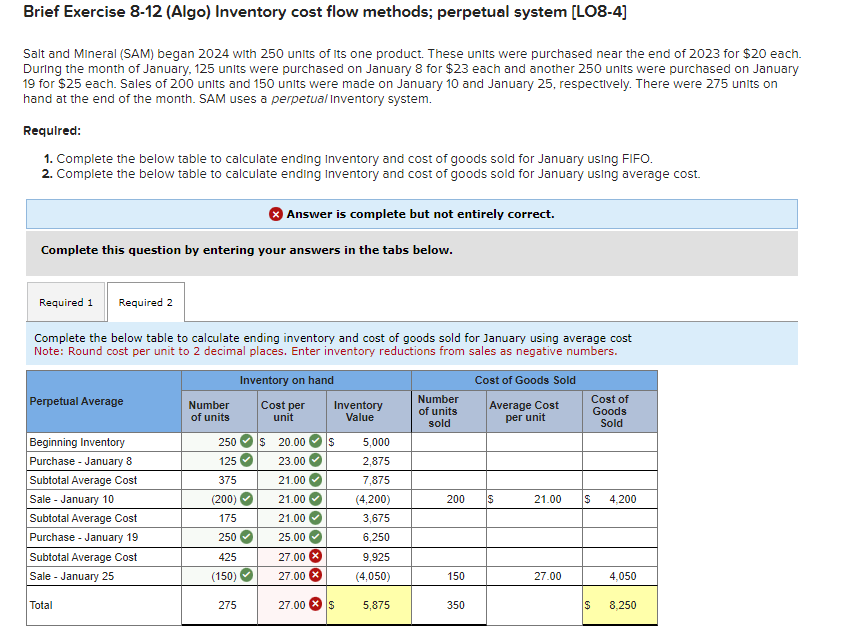Screen dimensions: 852x632
Task: Click the Perpetual Average table header
Action: 75,400
